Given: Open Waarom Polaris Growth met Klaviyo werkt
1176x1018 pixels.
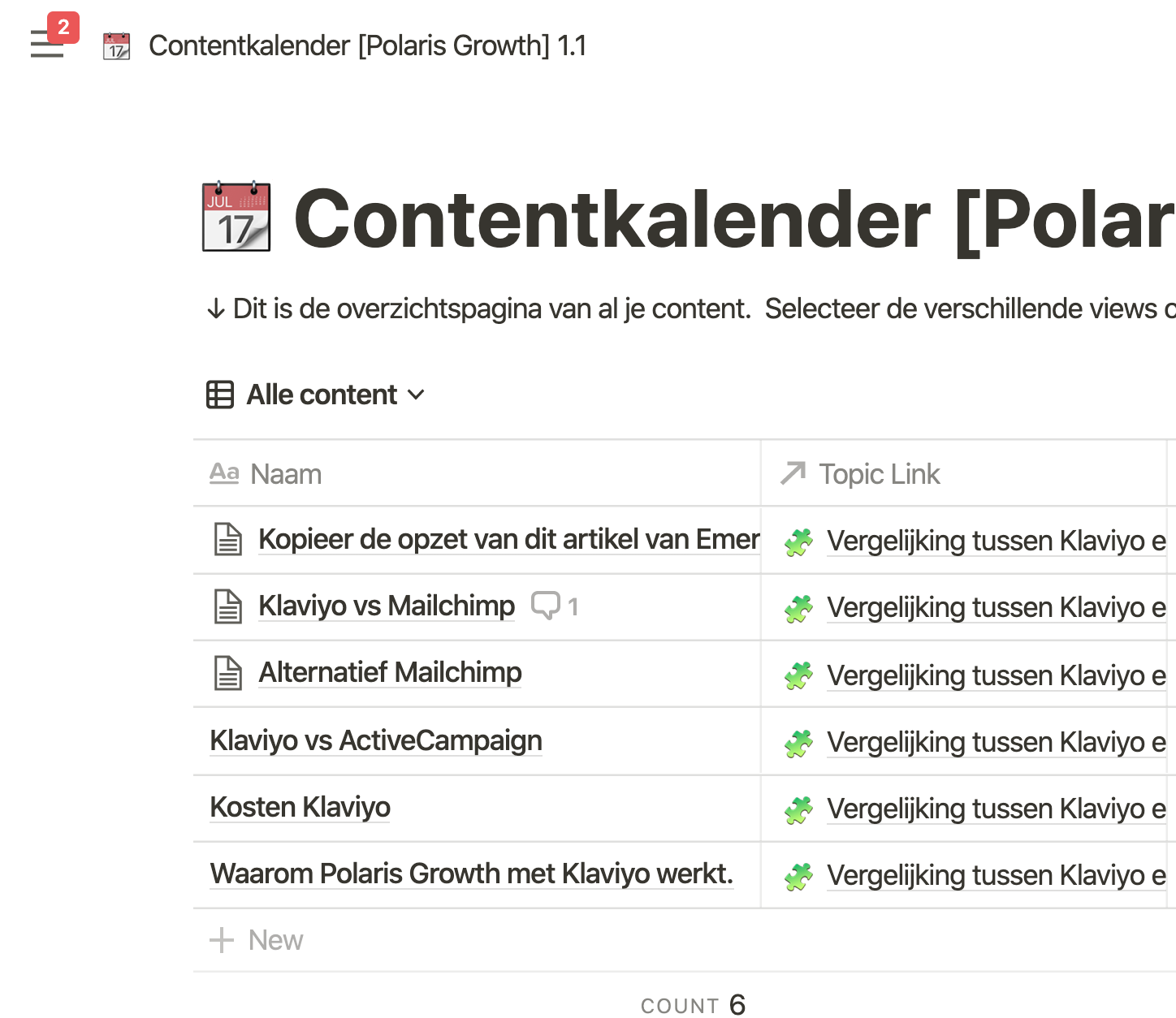Looking at the screenshot, I should (x=471, y=873).
